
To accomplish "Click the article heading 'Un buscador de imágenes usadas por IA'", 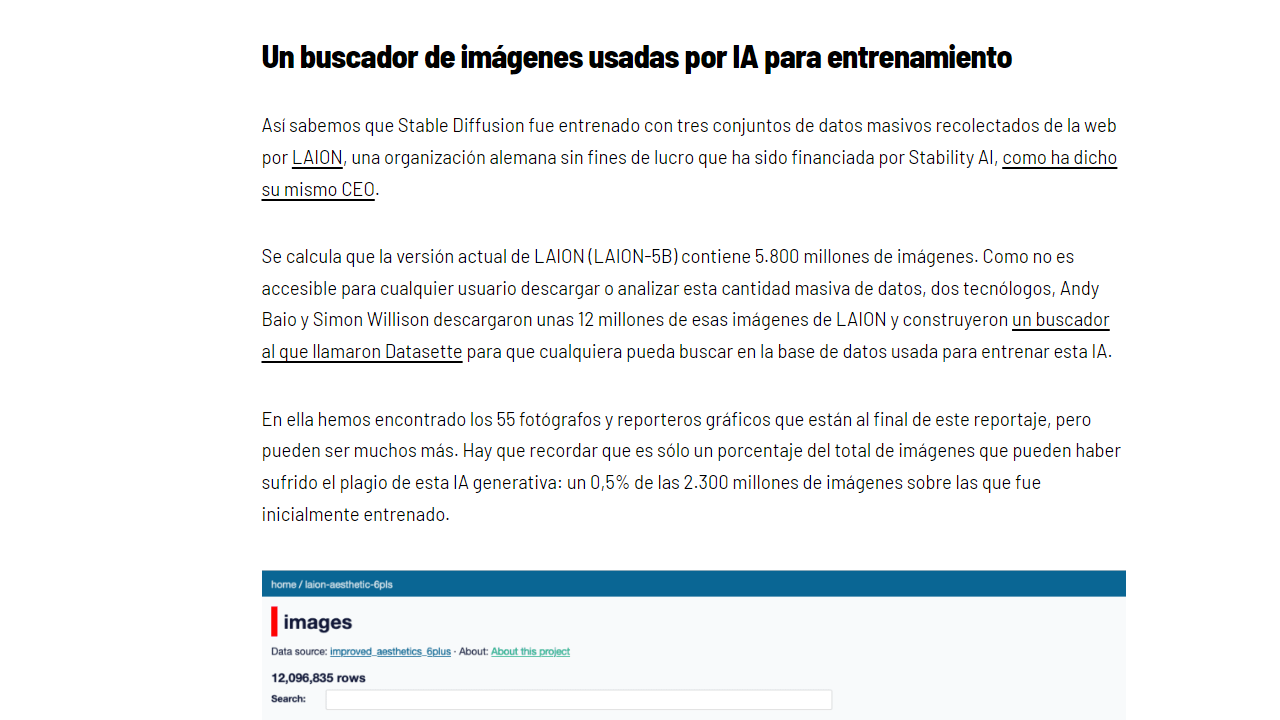I will (x=636, y=57).
